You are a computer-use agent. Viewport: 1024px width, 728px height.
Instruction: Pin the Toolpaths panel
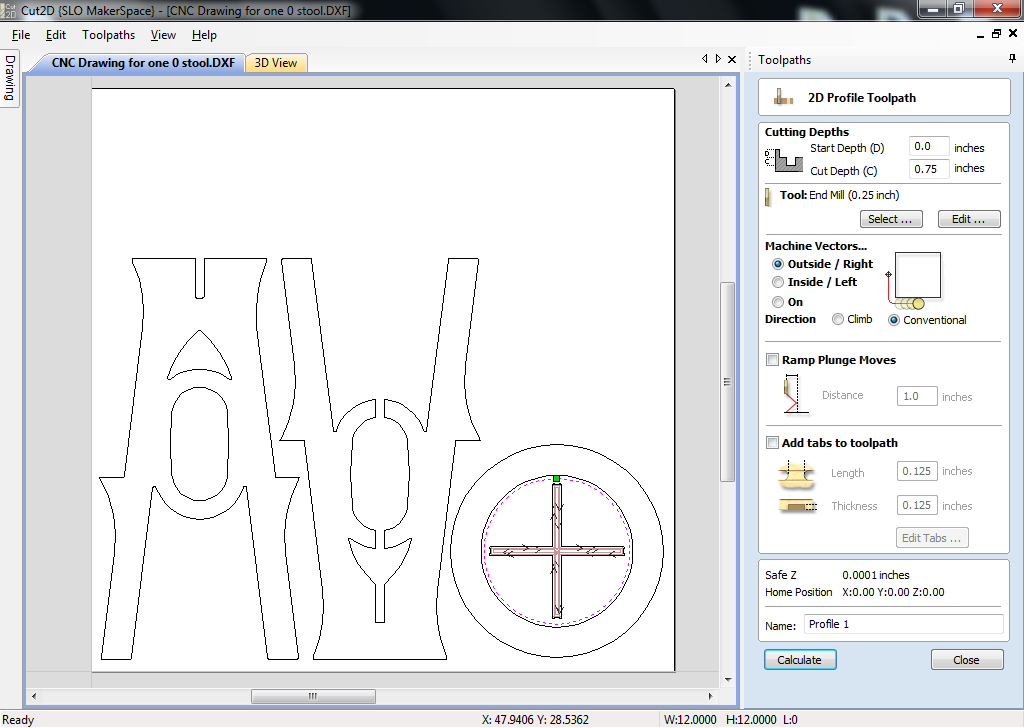click(1012, 59)
